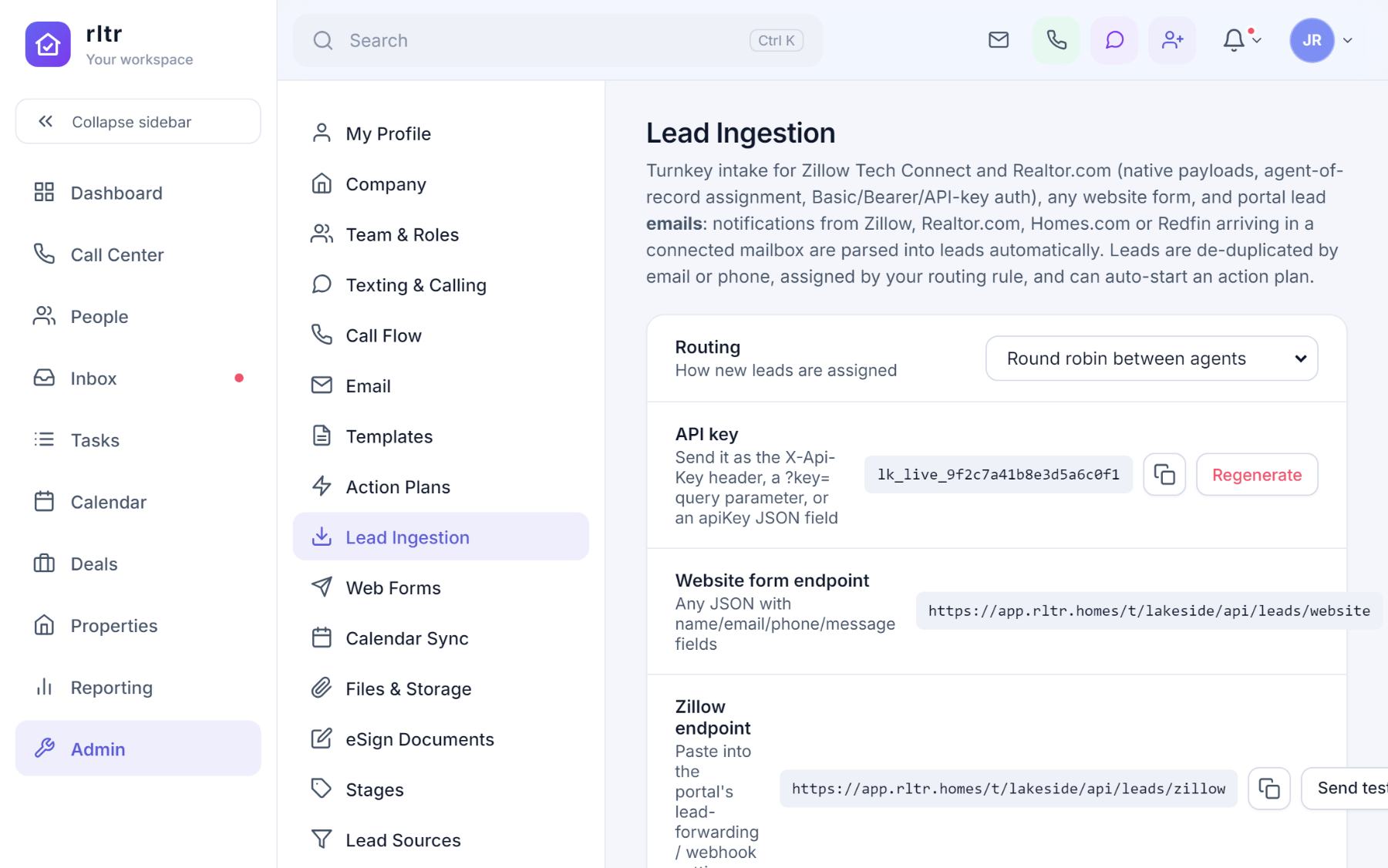Click the Deals briefcase icon
Image resolution: width=1388 pixels, height=868 pixels.
tap(44, 564)
